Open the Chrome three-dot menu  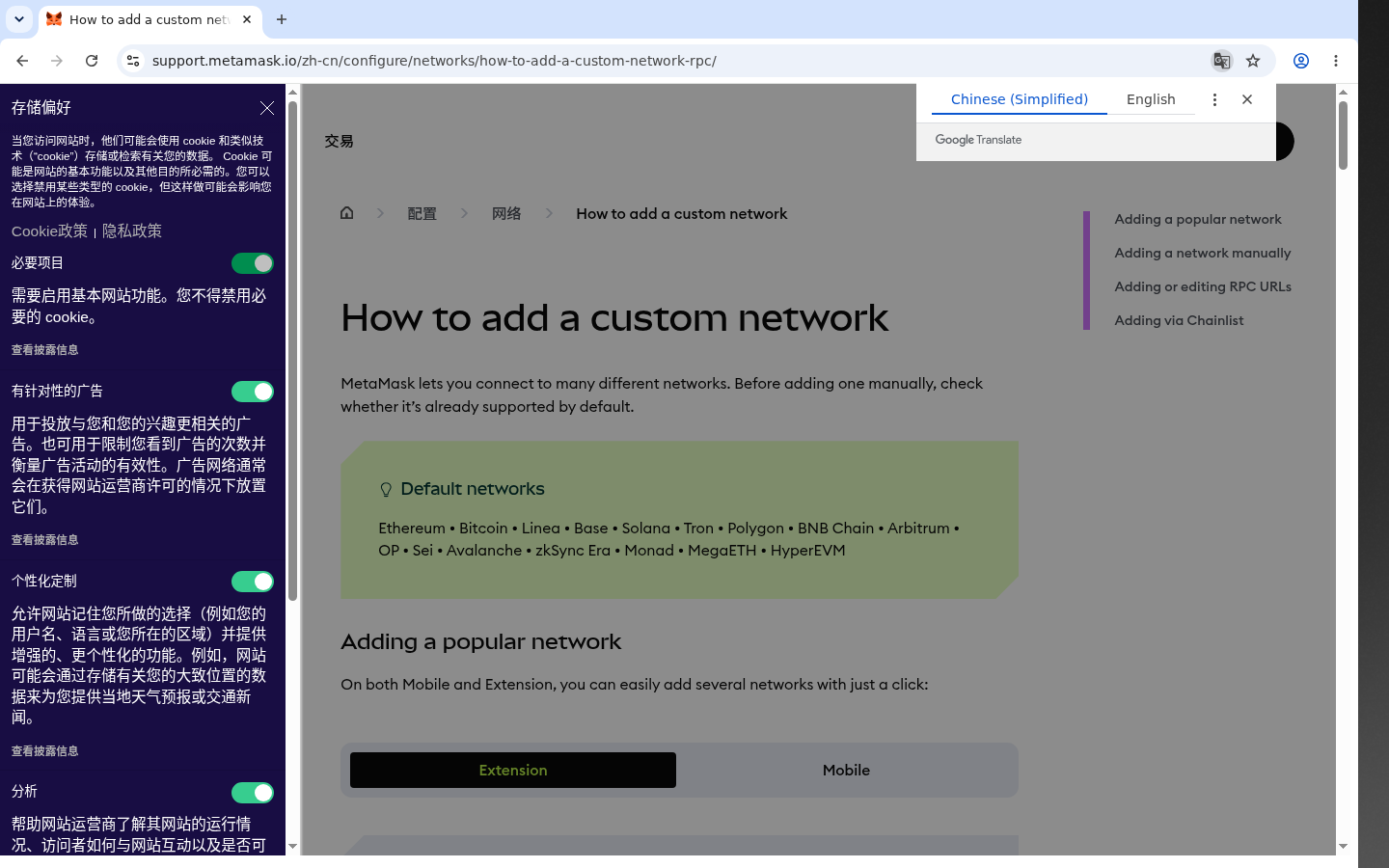1336,61
